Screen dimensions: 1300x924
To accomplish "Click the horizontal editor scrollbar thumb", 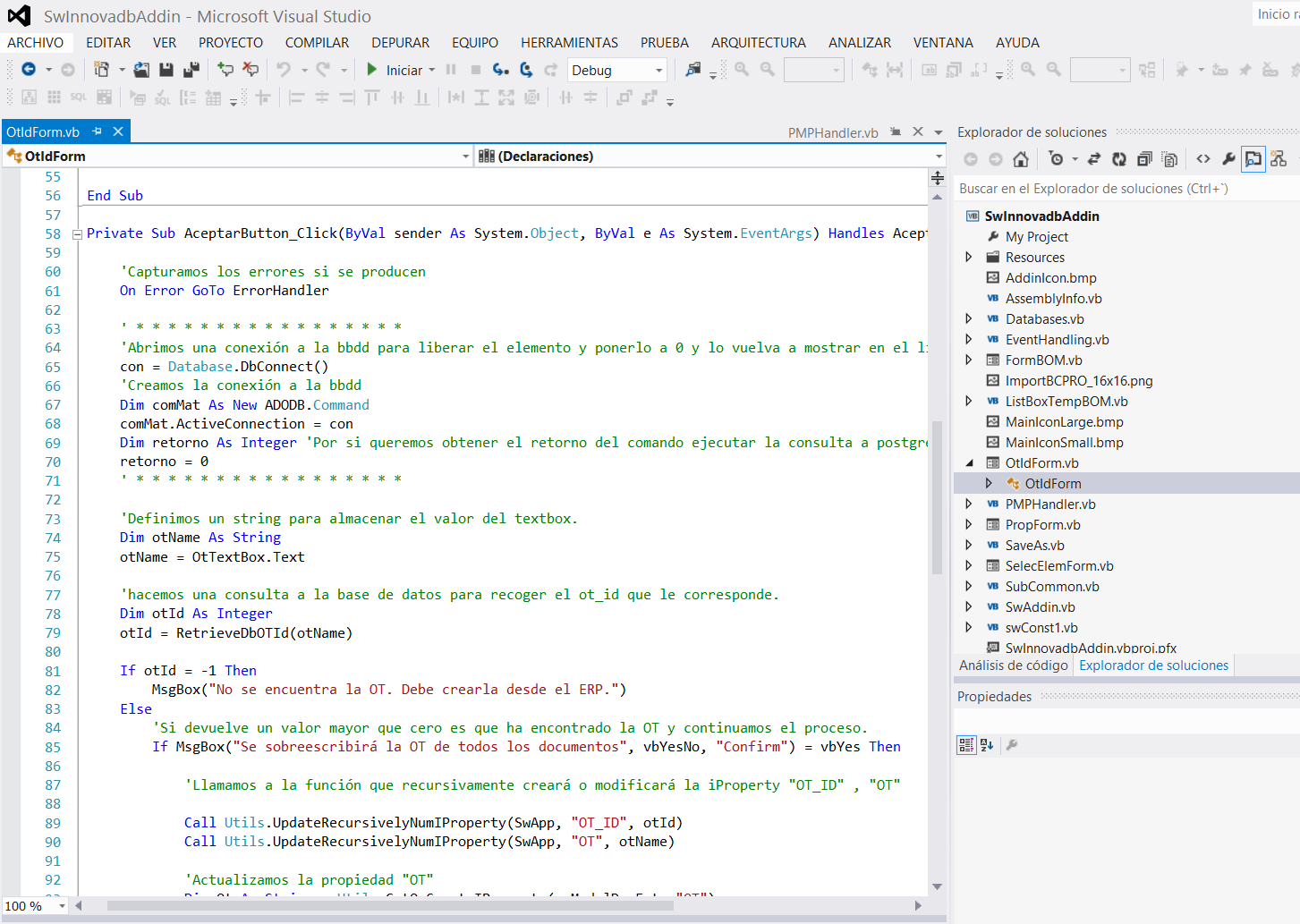I will (x=390, y=906).
